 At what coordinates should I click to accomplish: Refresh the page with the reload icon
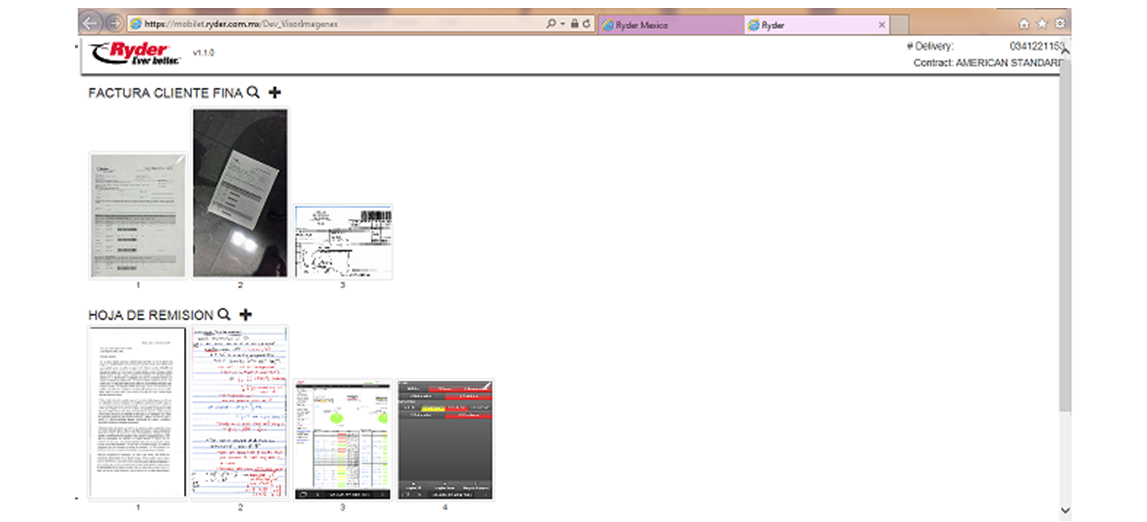587,24
